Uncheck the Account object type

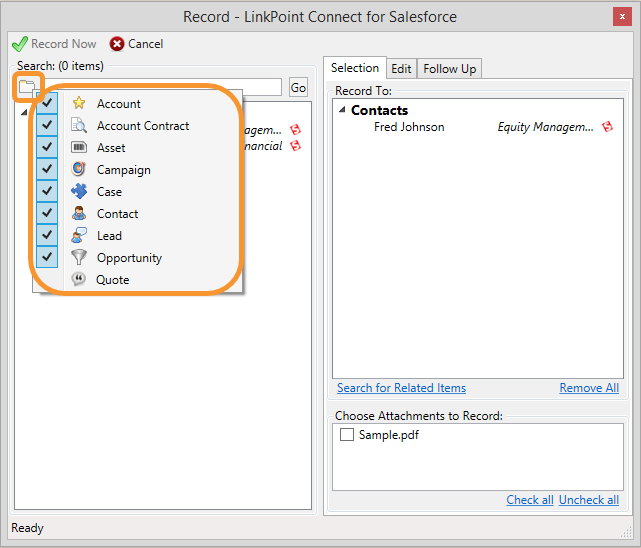pos(47,102)
